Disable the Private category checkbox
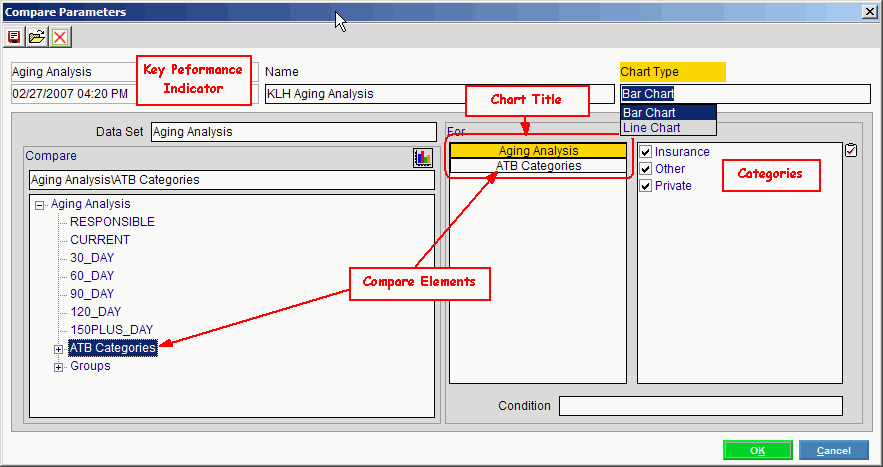The width and height of the screenshot is (883, 467). 646,186
